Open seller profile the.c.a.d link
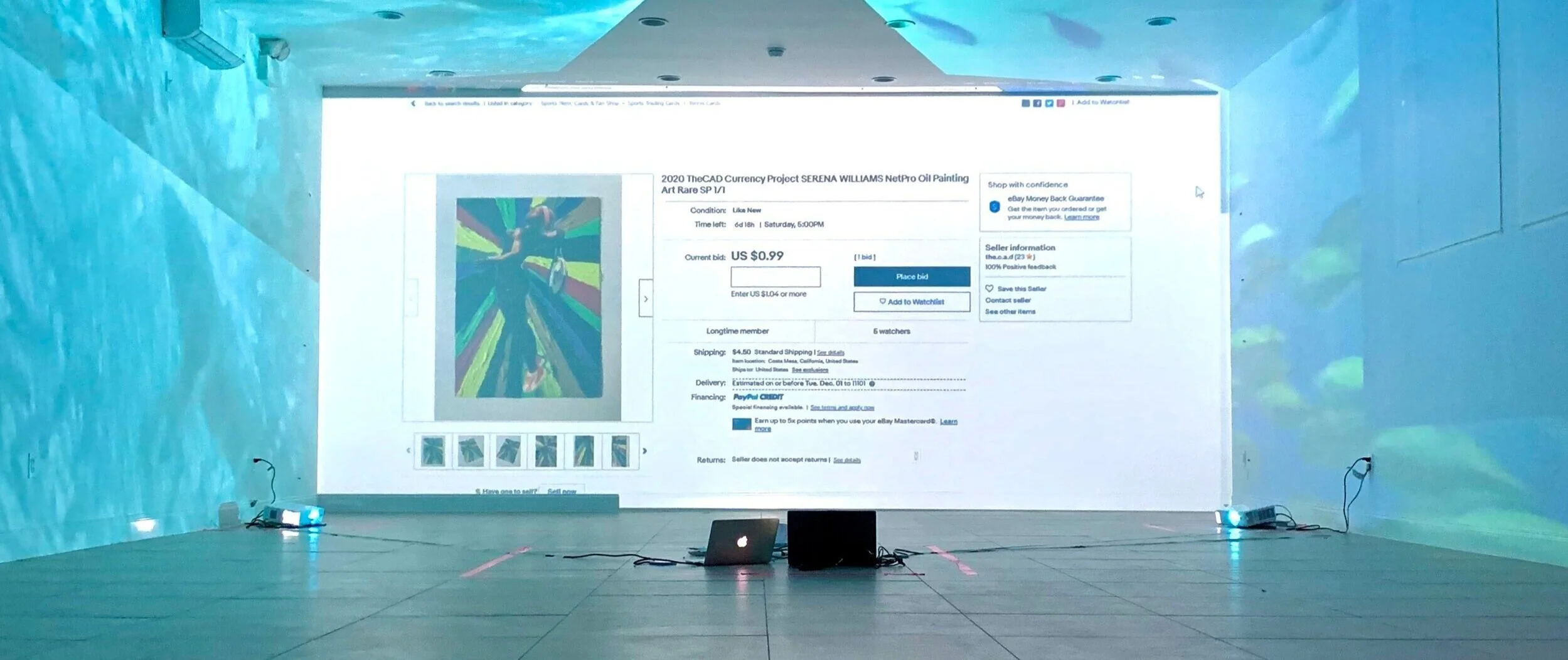Screen dimensions: 1568x660 point(999,257)
